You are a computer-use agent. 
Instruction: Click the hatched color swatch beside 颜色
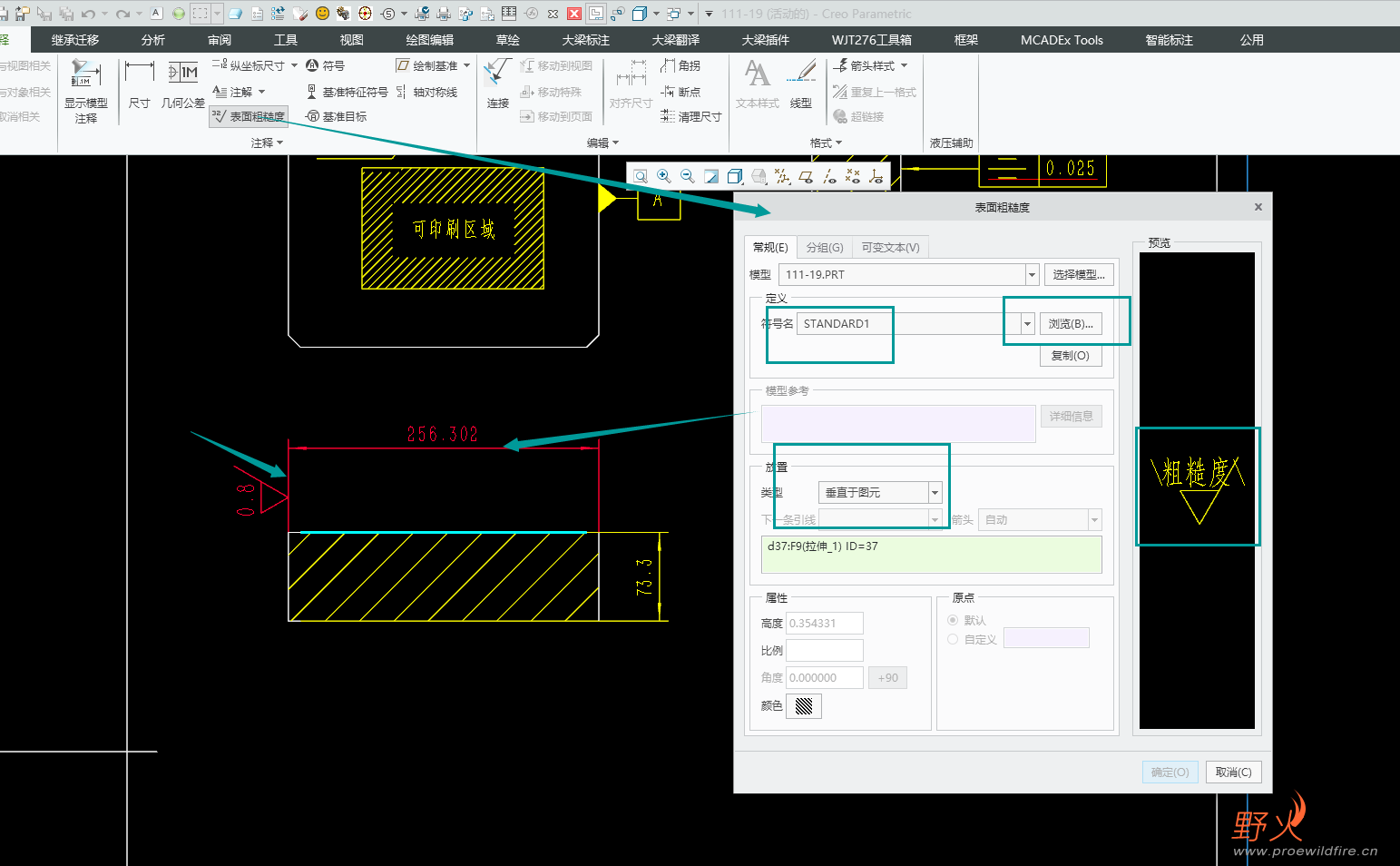(804, 705)
